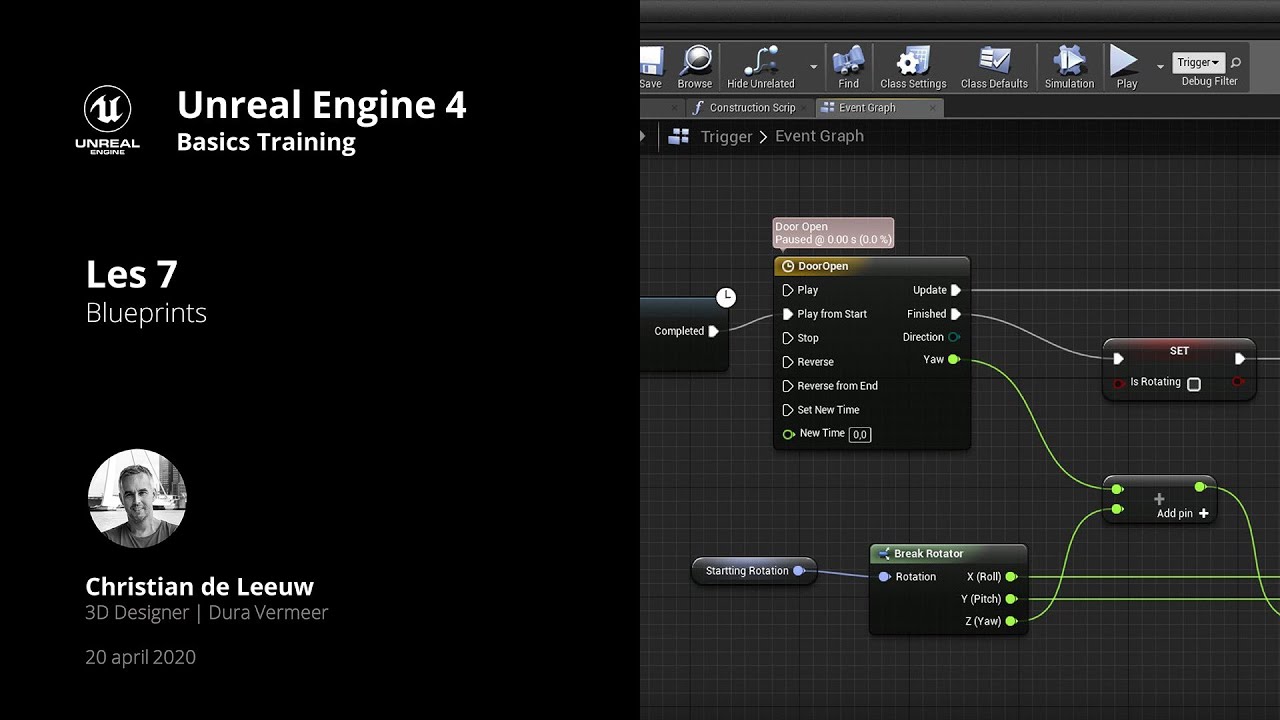
Task: Click the bottom input pin of the add node
Action: 1117,510
